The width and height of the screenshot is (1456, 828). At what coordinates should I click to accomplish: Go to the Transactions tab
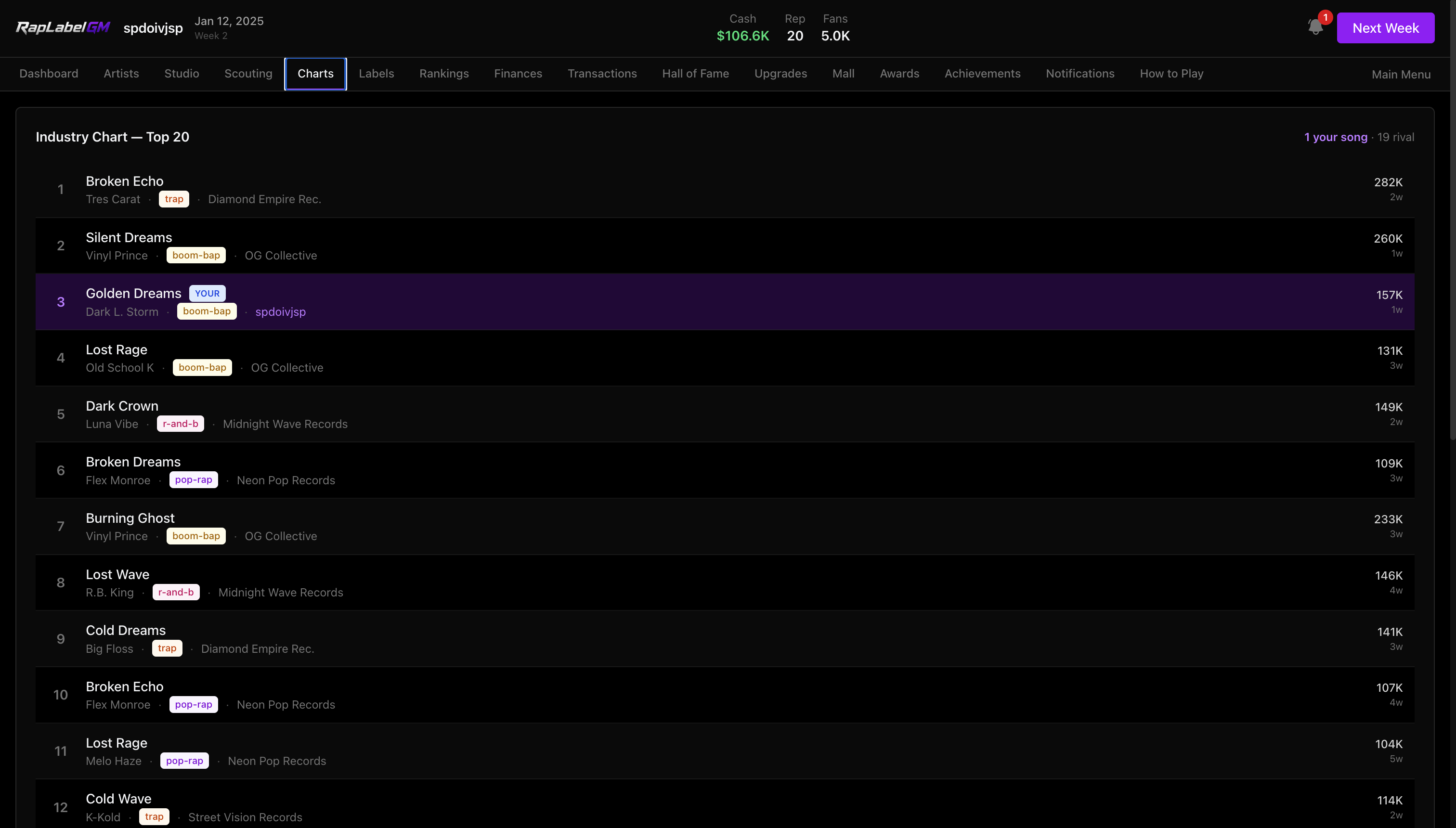tap(602, 73)
